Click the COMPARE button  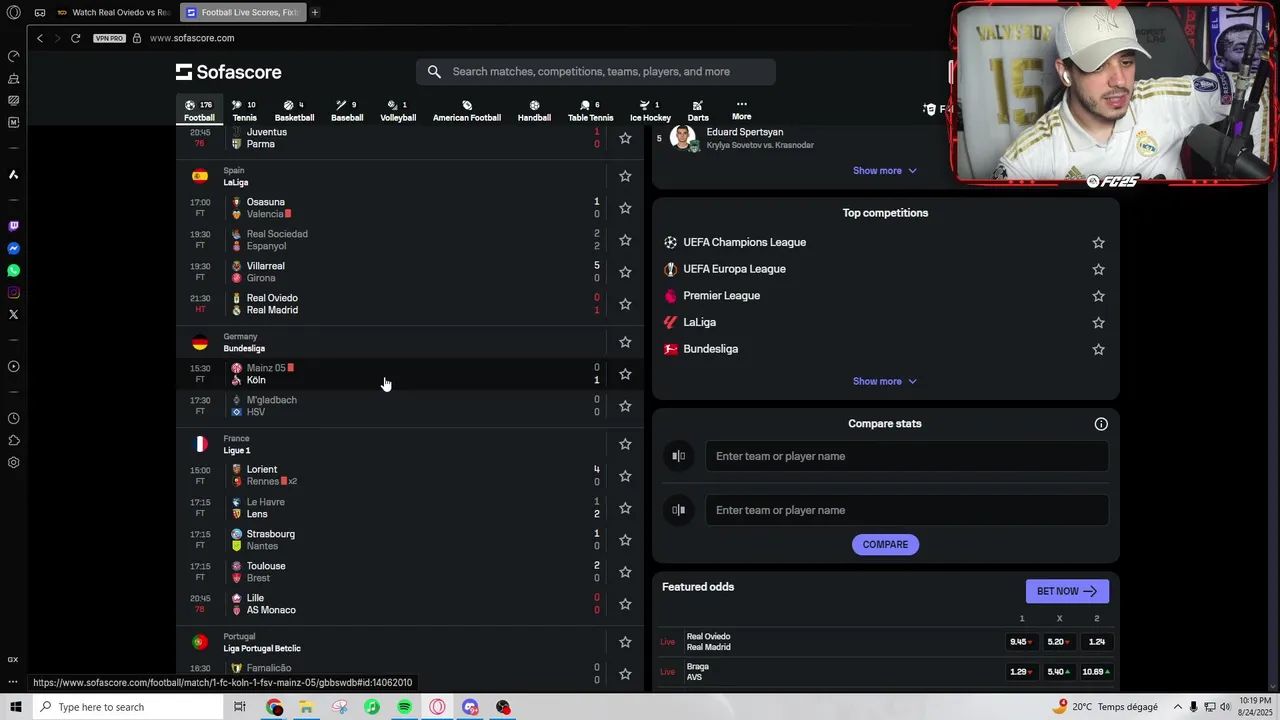885,545
